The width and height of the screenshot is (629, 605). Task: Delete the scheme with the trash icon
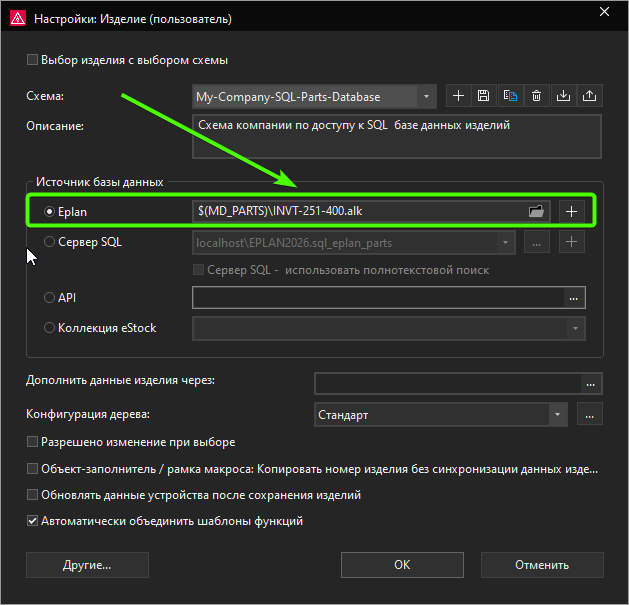(536, 96)
